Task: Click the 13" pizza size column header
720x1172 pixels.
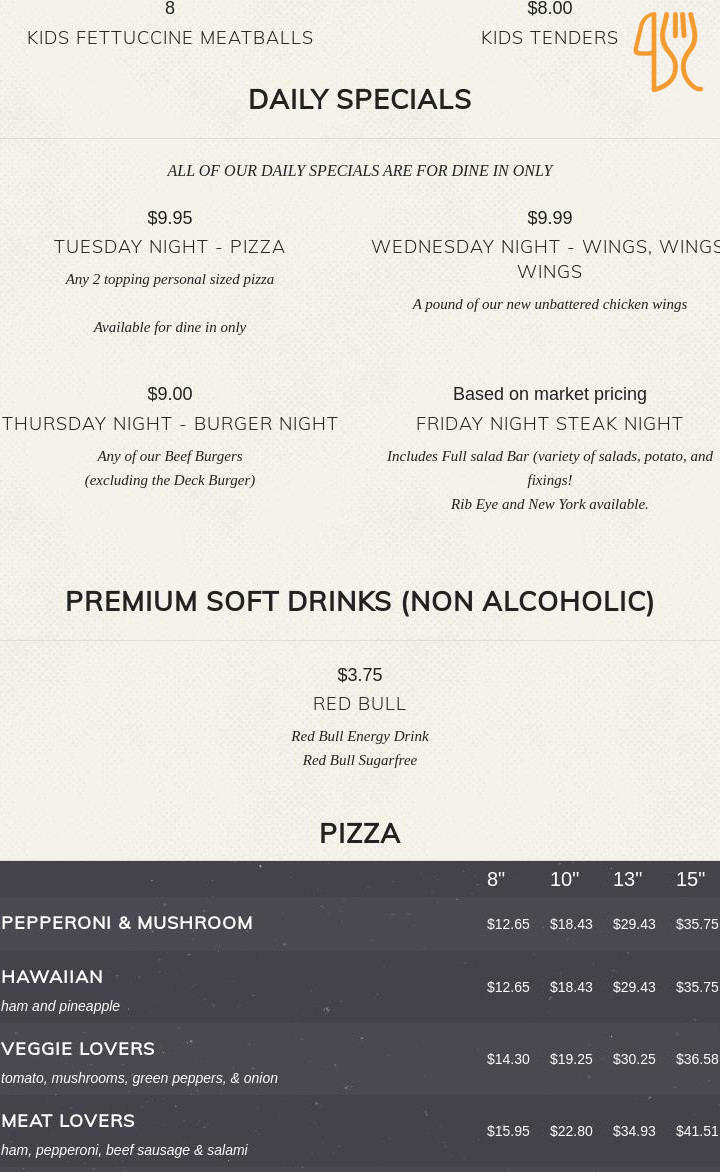Action: 627,880
